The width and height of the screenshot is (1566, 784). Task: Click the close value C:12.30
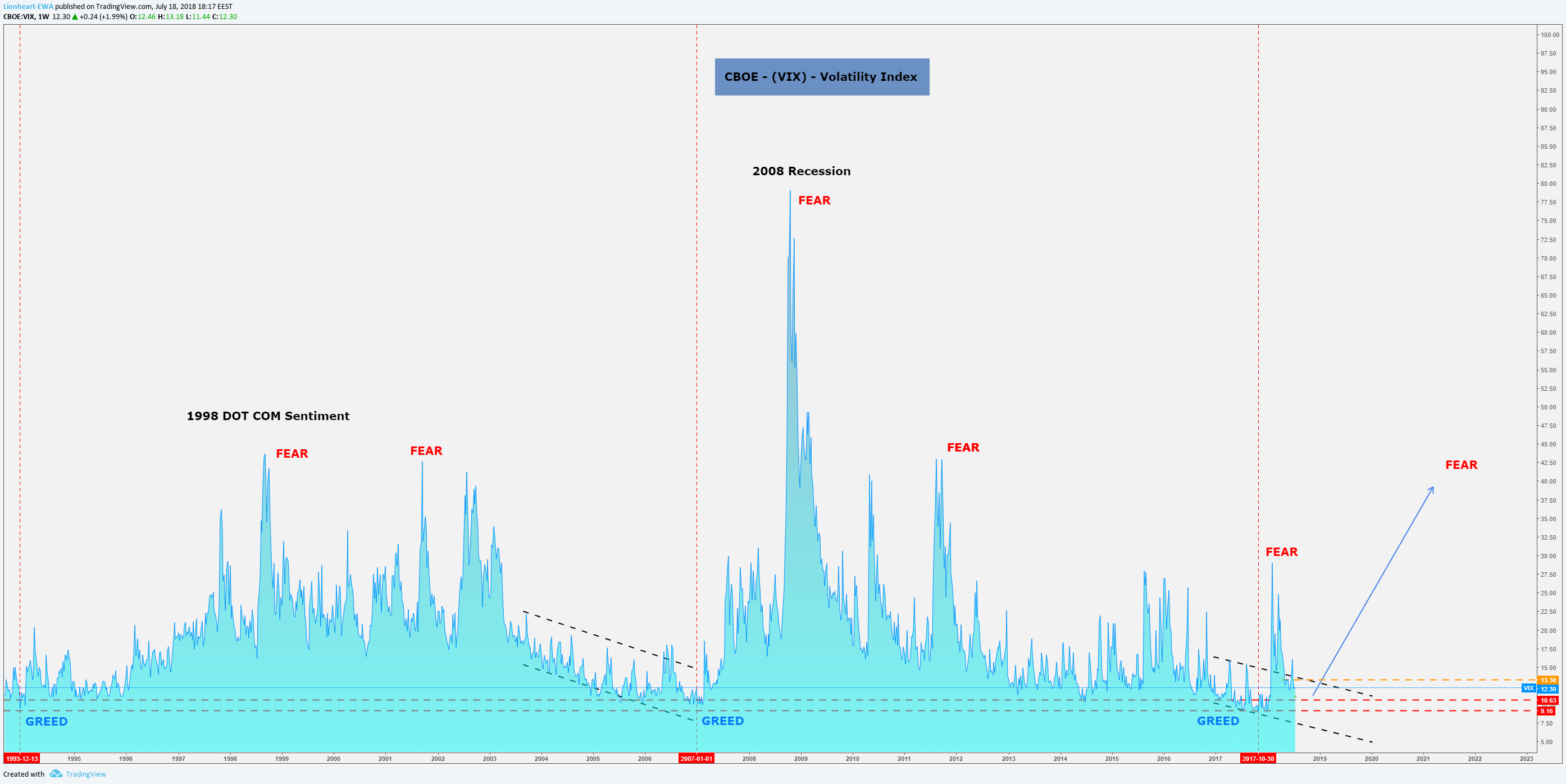[224, 16]
